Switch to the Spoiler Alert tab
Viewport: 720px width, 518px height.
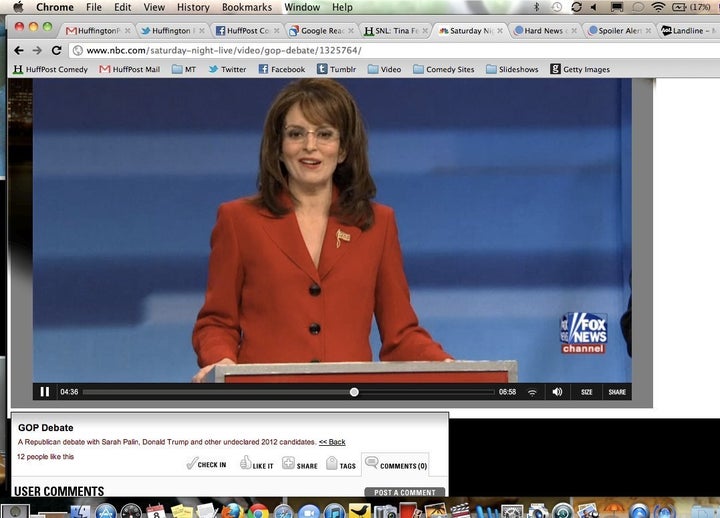(619, 31)
